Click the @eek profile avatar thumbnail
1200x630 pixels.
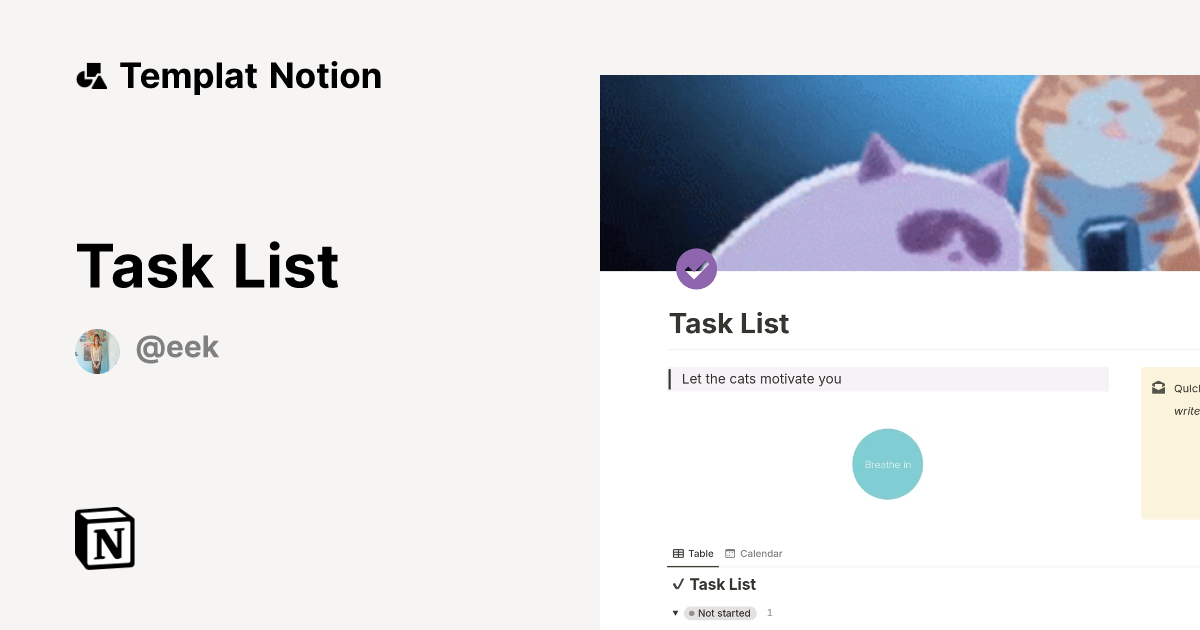point(97,351)
